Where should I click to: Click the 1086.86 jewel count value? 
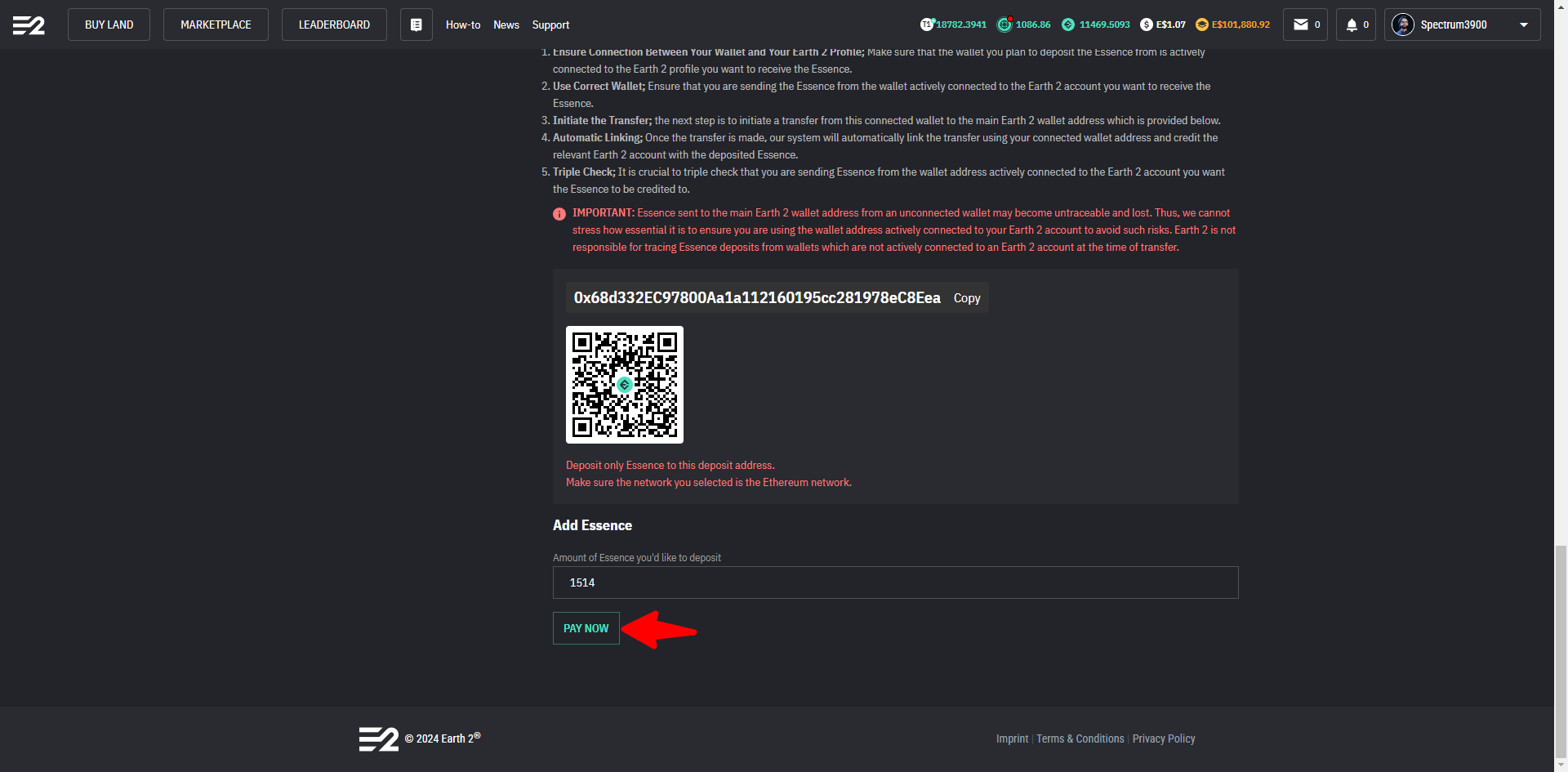pyautogui.click(x=1033, y=25)
